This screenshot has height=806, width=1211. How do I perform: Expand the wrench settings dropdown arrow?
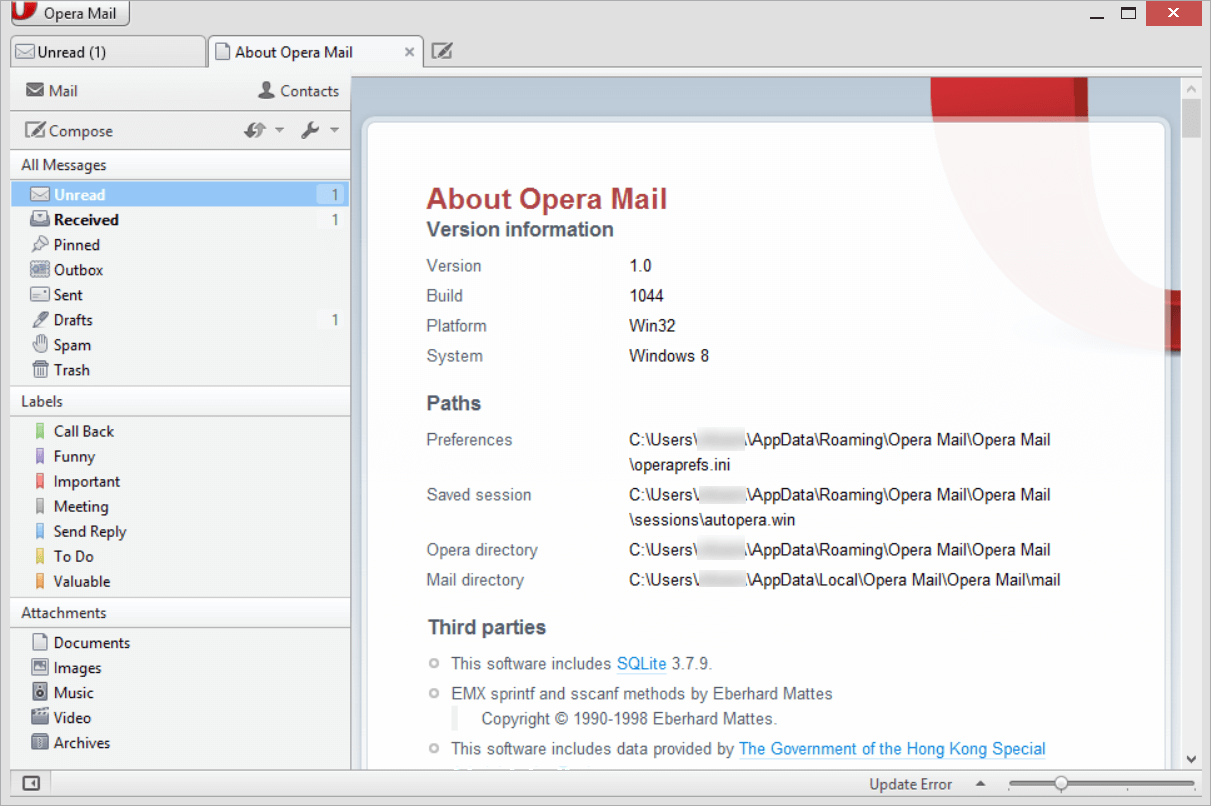pyautogui.click(x=334, y=131)
